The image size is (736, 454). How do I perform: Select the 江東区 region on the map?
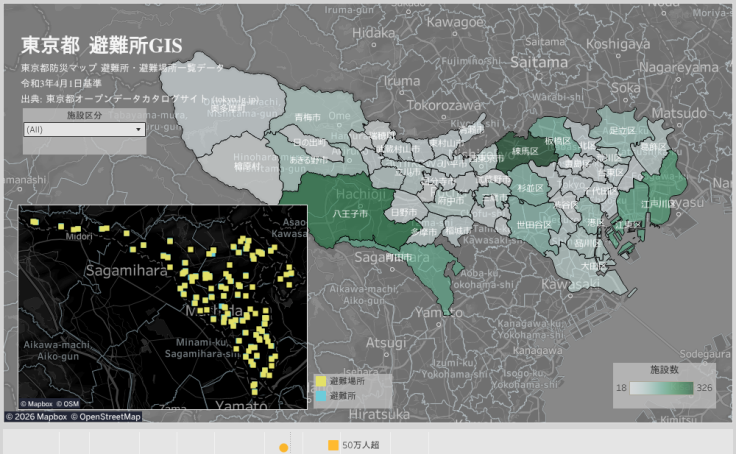click(x=628, y=225)
